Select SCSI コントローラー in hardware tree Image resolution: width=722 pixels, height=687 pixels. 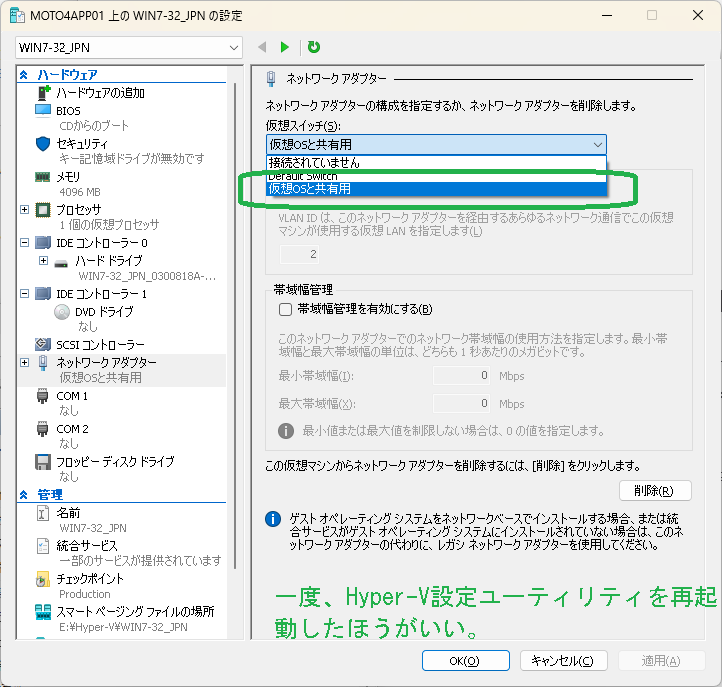pyautogui.click(x=100, y=345)
